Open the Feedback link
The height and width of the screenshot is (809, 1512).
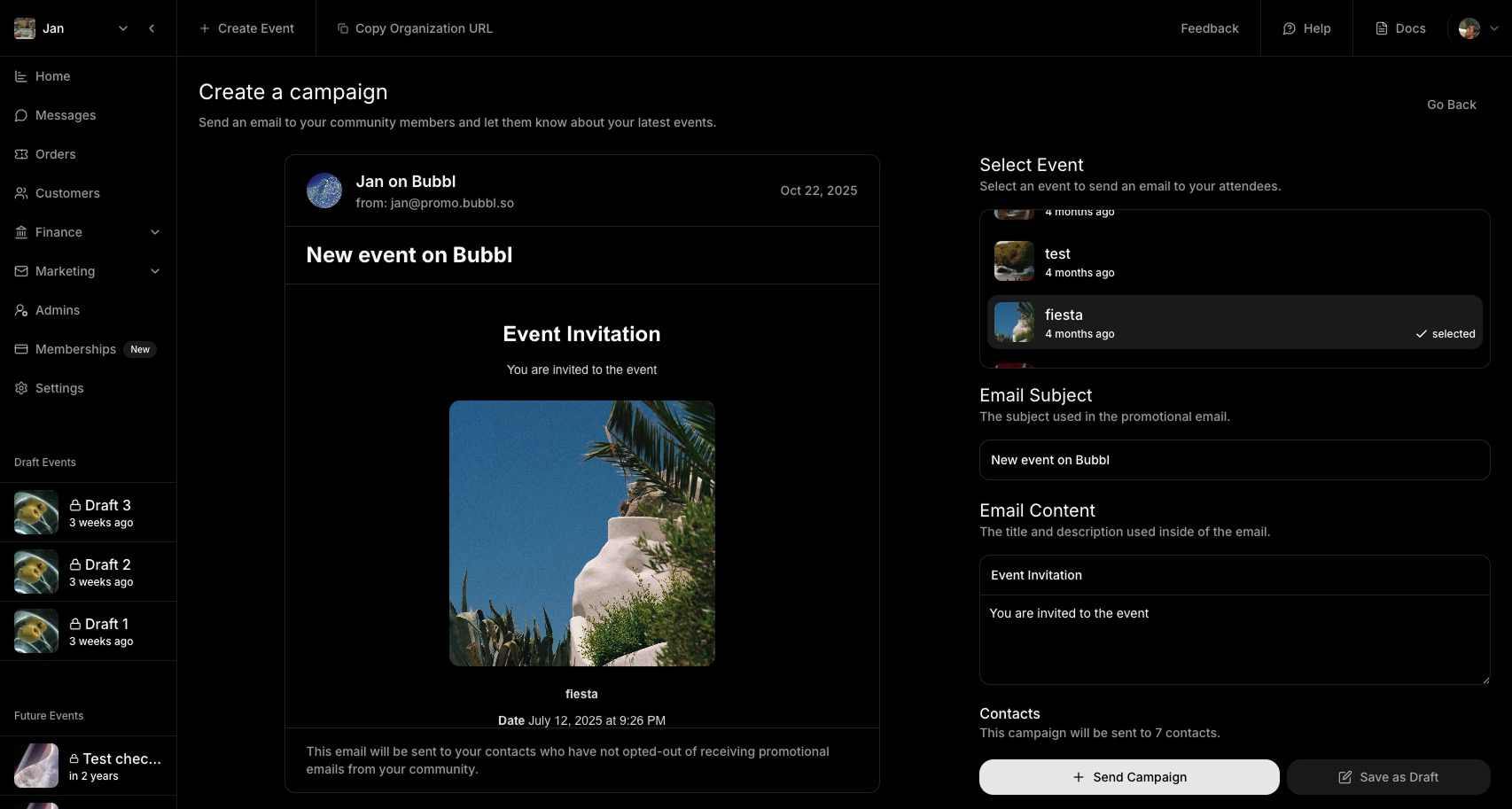[1210, 28]
